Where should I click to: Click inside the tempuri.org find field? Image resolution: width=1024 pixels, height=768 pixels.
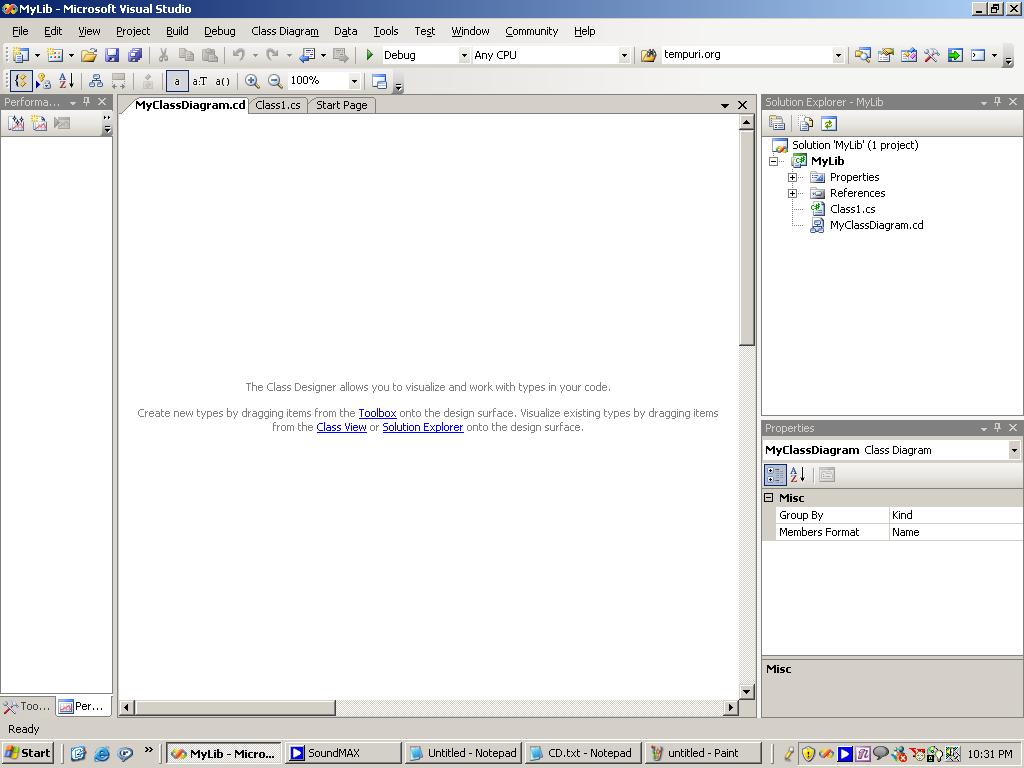(x=746, y=55)
